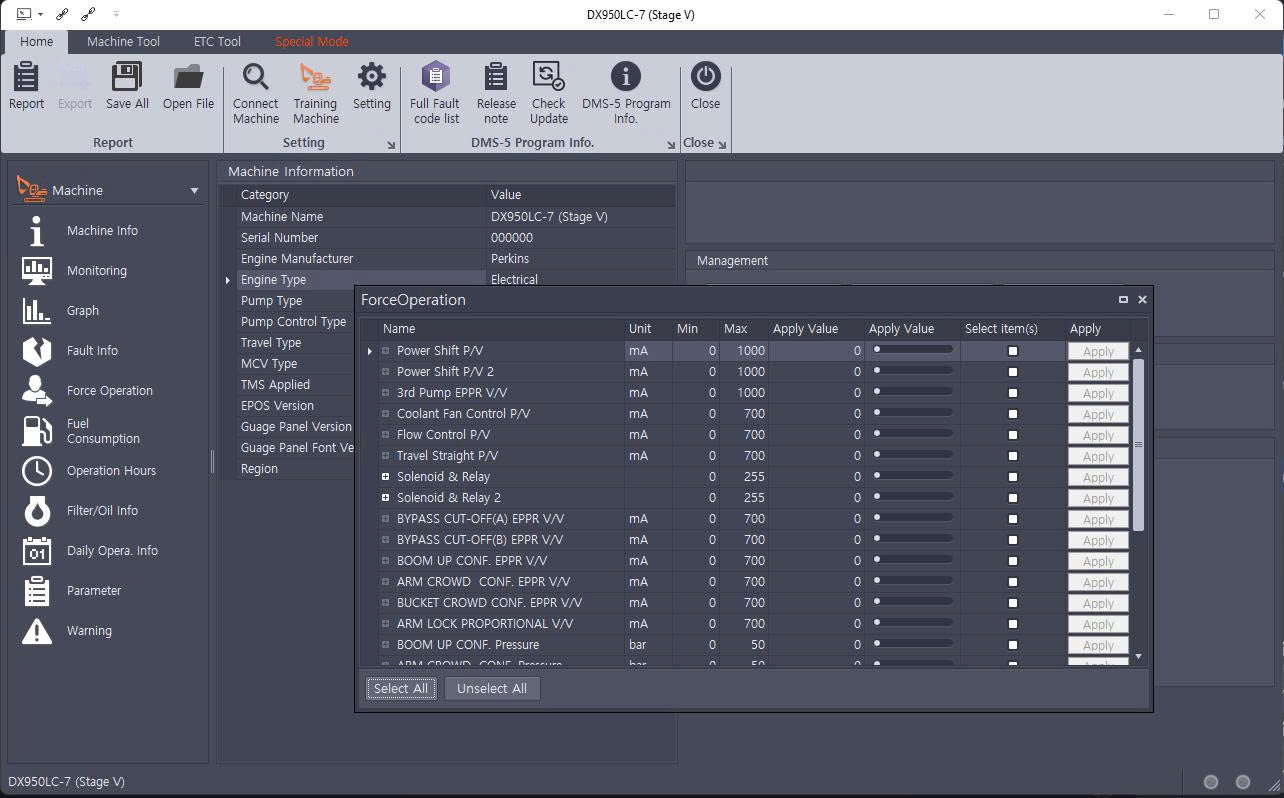
Task: Click the Select All button
Action: pos(400,688)
